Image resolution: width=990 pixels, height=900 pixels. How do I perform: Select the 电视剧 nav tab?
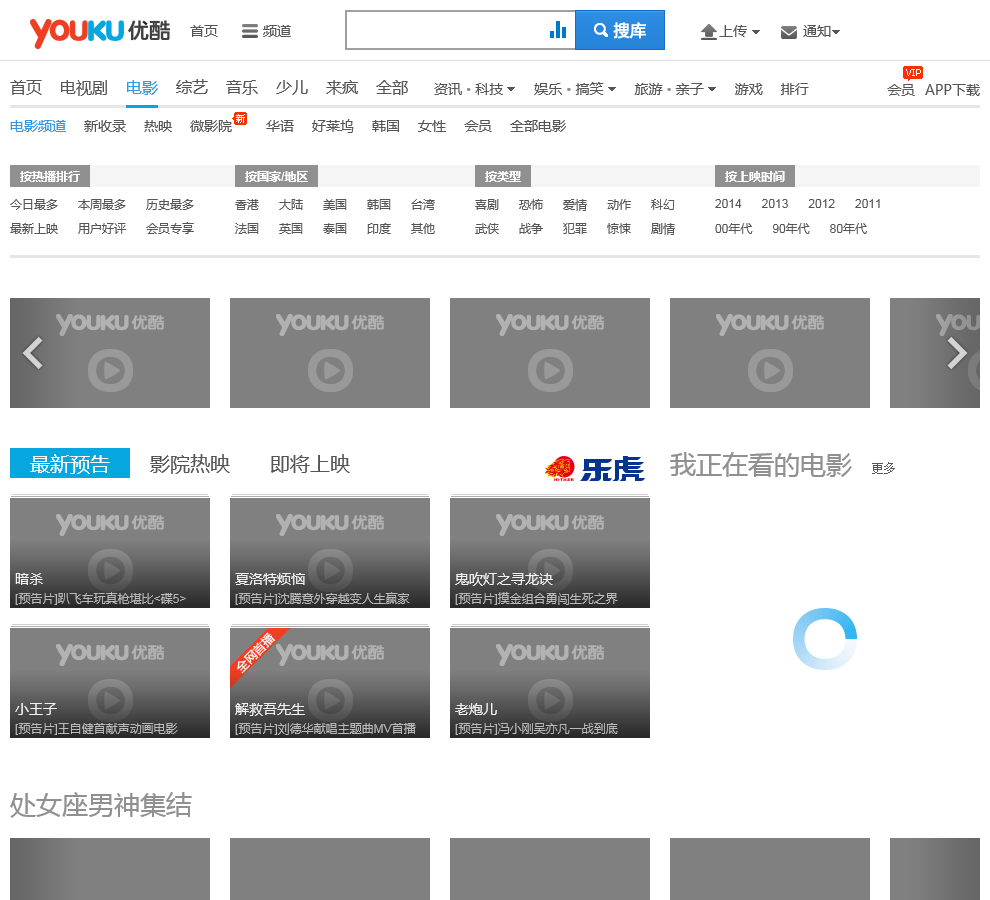coord(83,88)
